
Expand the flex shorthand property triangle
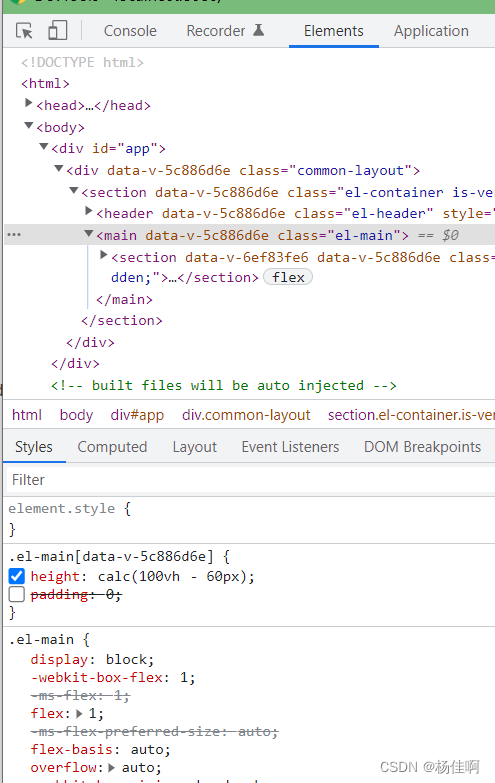79,714
